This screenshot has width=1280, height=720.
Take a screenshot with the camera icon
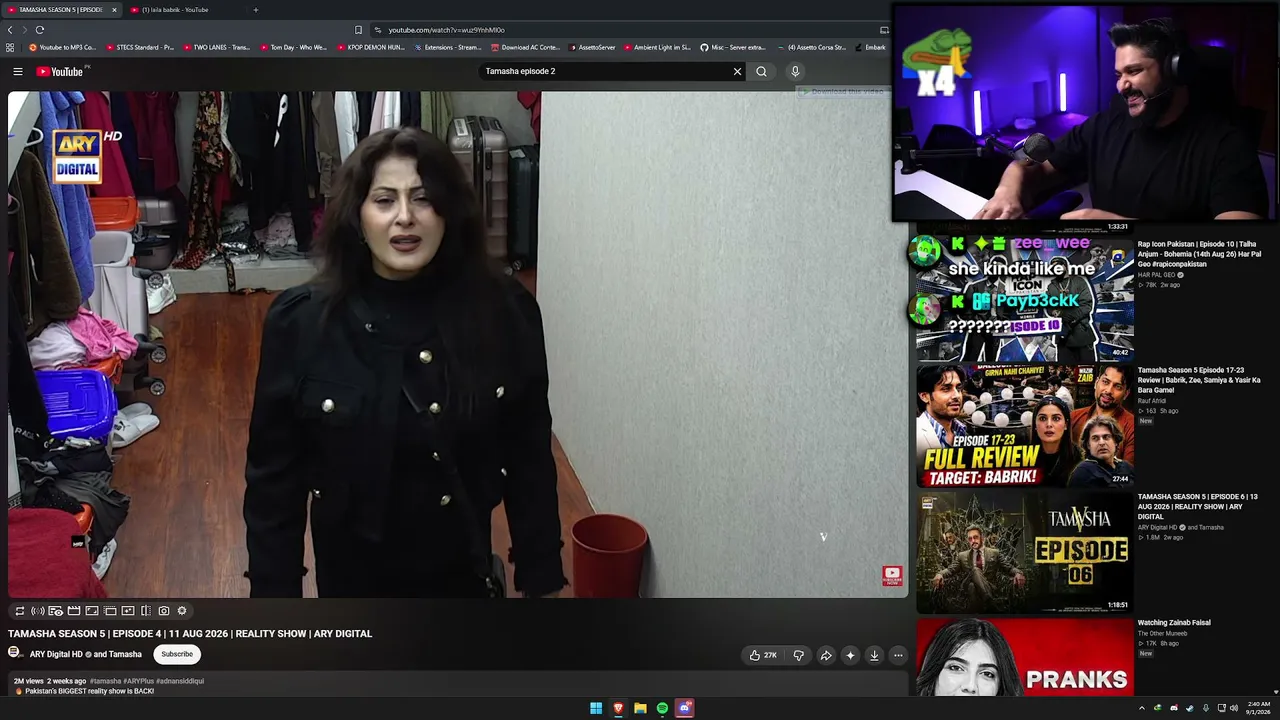(x=164, y=611)
